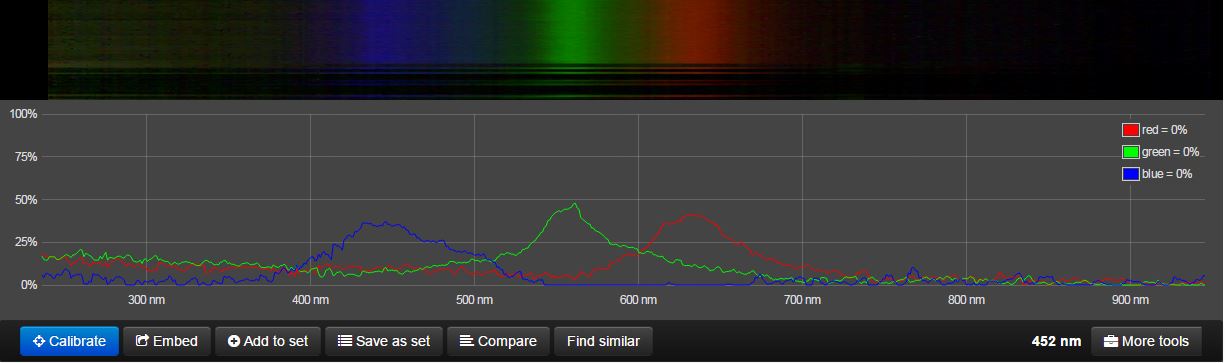
Task: Open the Embed option
Action: (x=167, y=341)
